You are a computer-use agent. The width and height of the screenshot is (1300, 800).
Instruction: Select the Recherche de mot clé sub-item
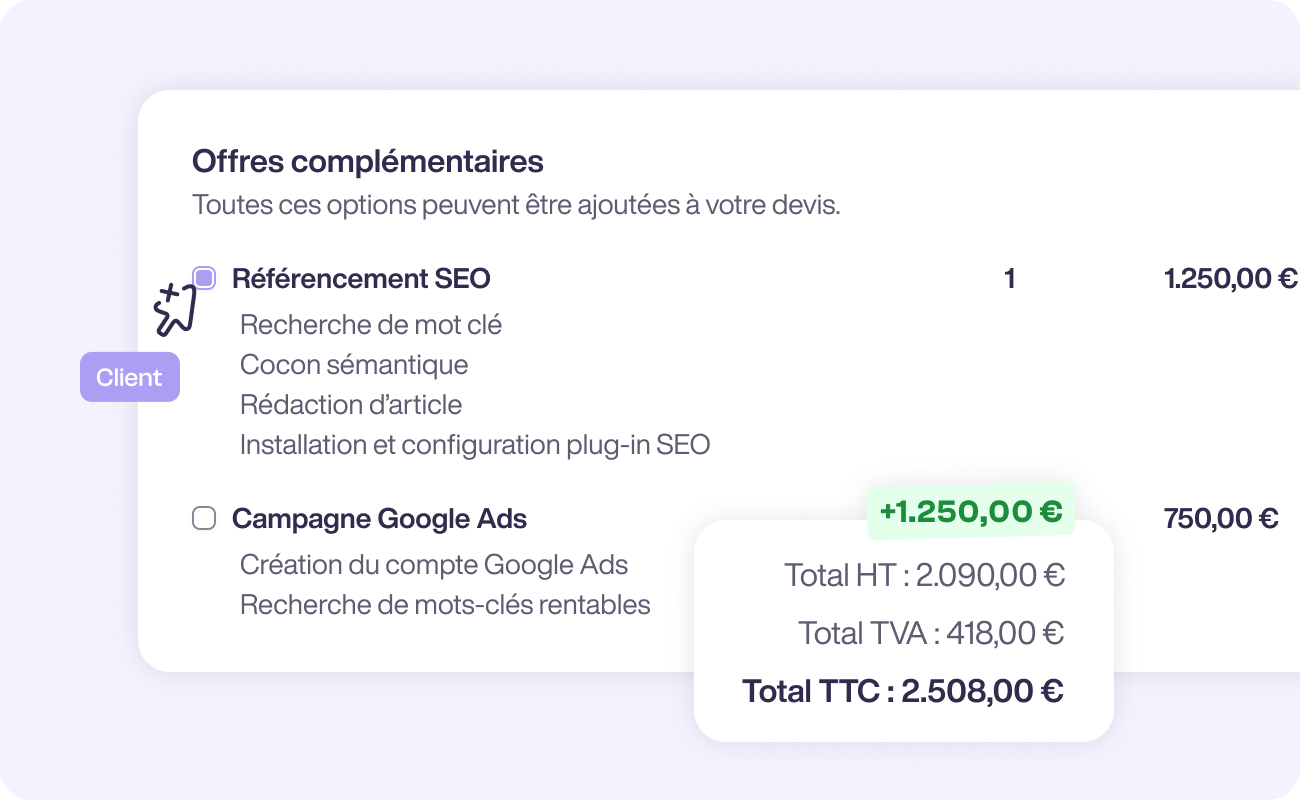coord(371,324)
